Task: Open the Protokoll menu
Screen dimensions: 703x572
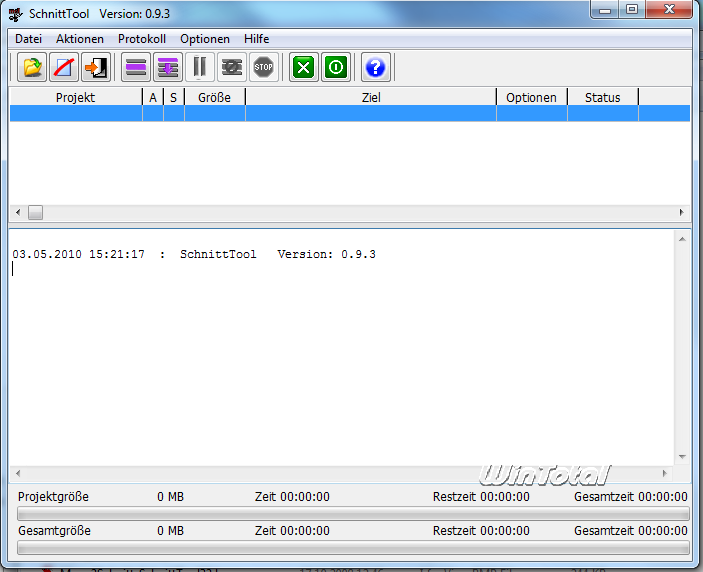Action: [142, 39]
